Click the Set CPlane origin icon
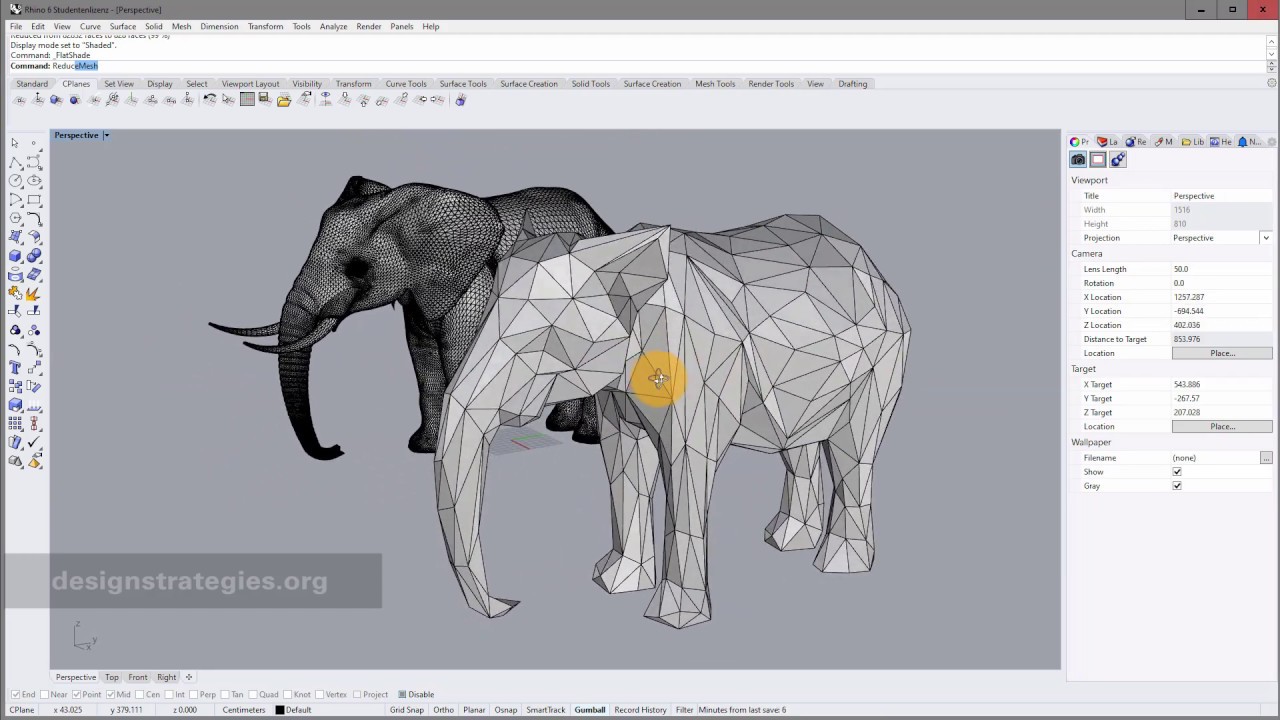 coord(20,99)
